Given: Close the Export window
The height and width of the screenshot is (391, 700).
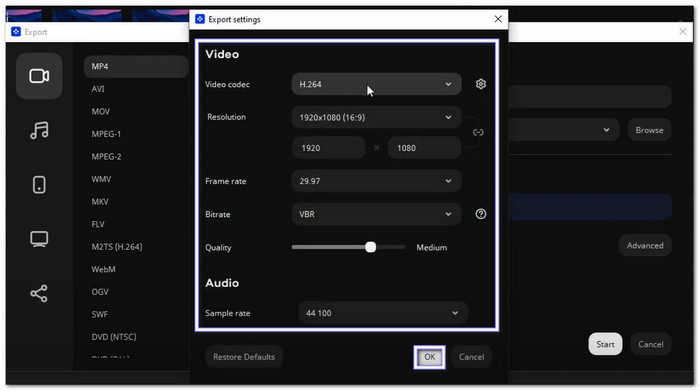Looking at the screenshot, I should point(683,31).
